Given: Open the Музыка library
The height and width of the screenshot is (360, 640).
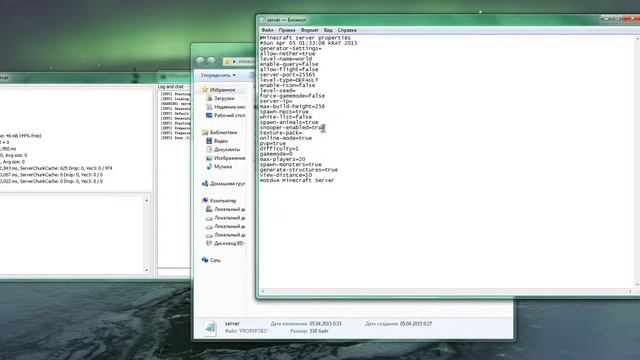Looking at the screenshot, I should [223, 167].
